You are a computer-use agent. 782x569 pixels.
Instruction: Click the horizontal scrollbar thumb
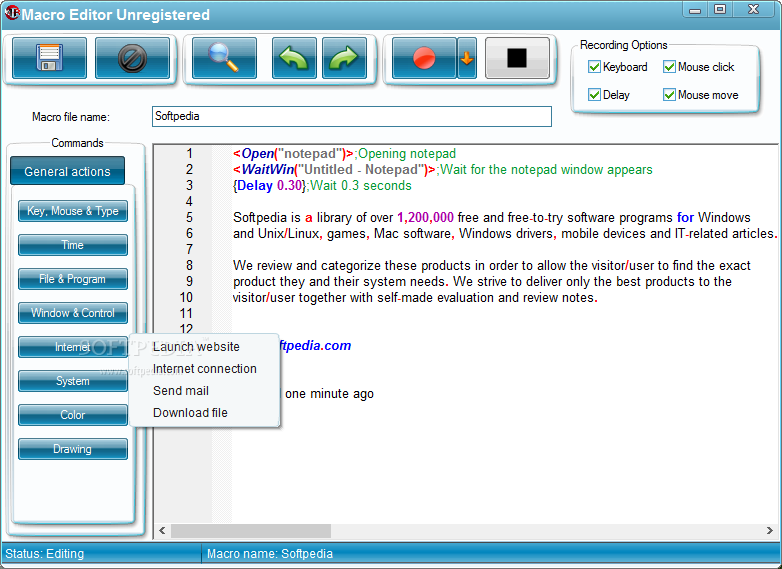tap(251, 531)
